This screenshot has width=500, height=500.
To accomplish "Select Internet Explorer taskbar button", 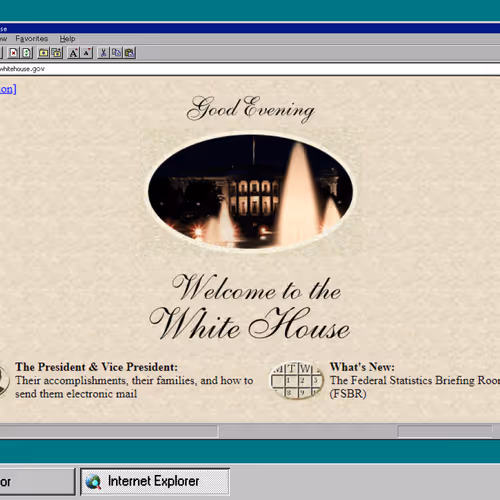I will (x=155, y=482).
